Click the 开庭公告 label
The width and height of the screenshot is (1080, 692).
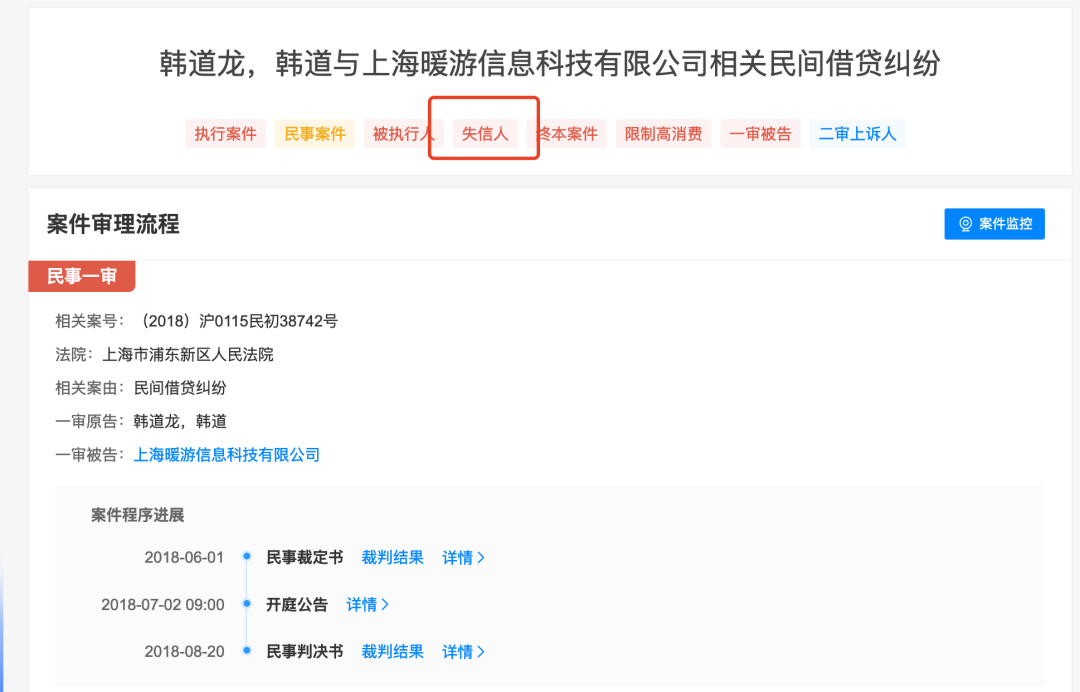point(297,604)
